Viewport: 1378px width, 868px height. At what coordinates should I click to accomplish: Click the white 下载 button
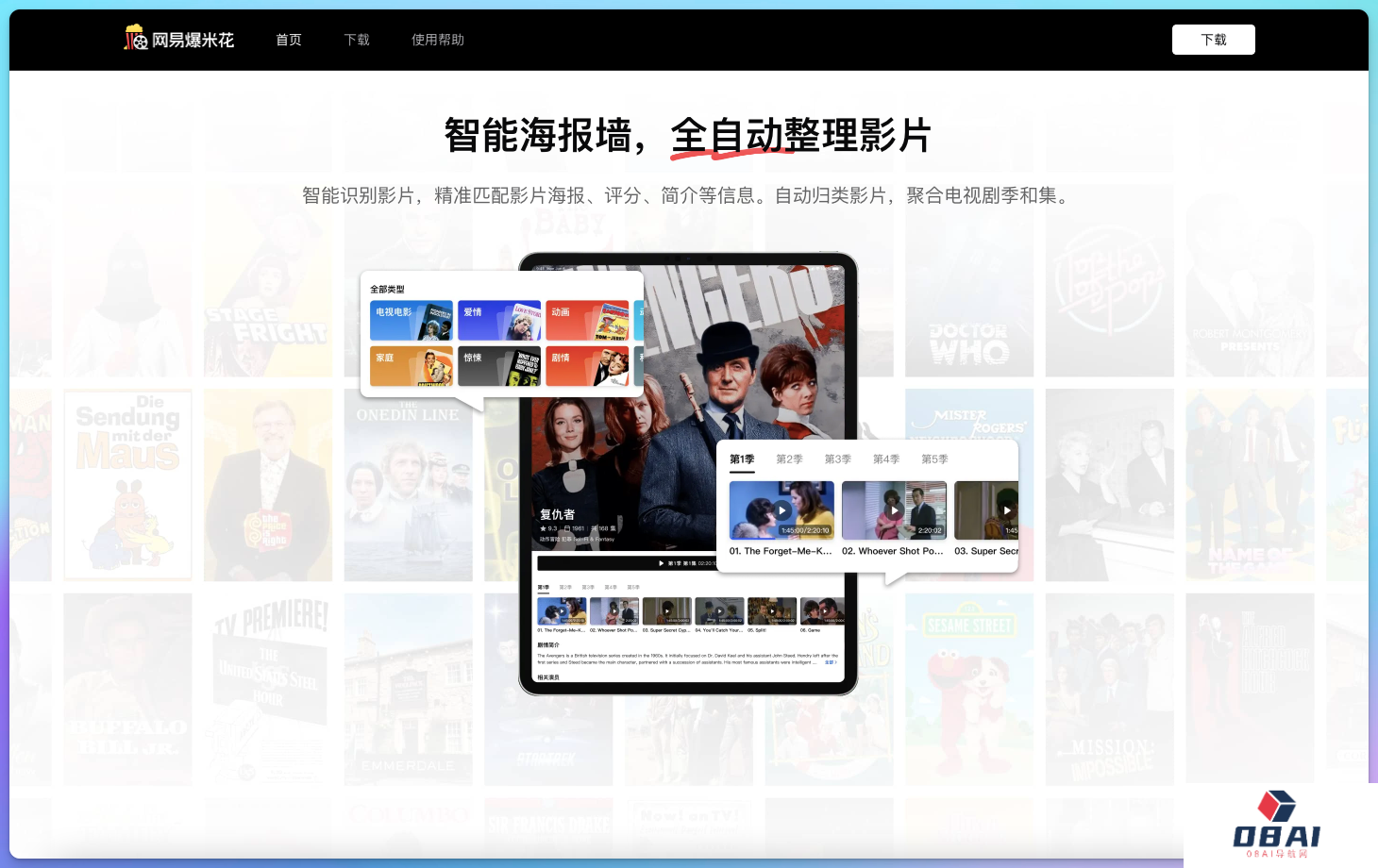click(1213, 40)
